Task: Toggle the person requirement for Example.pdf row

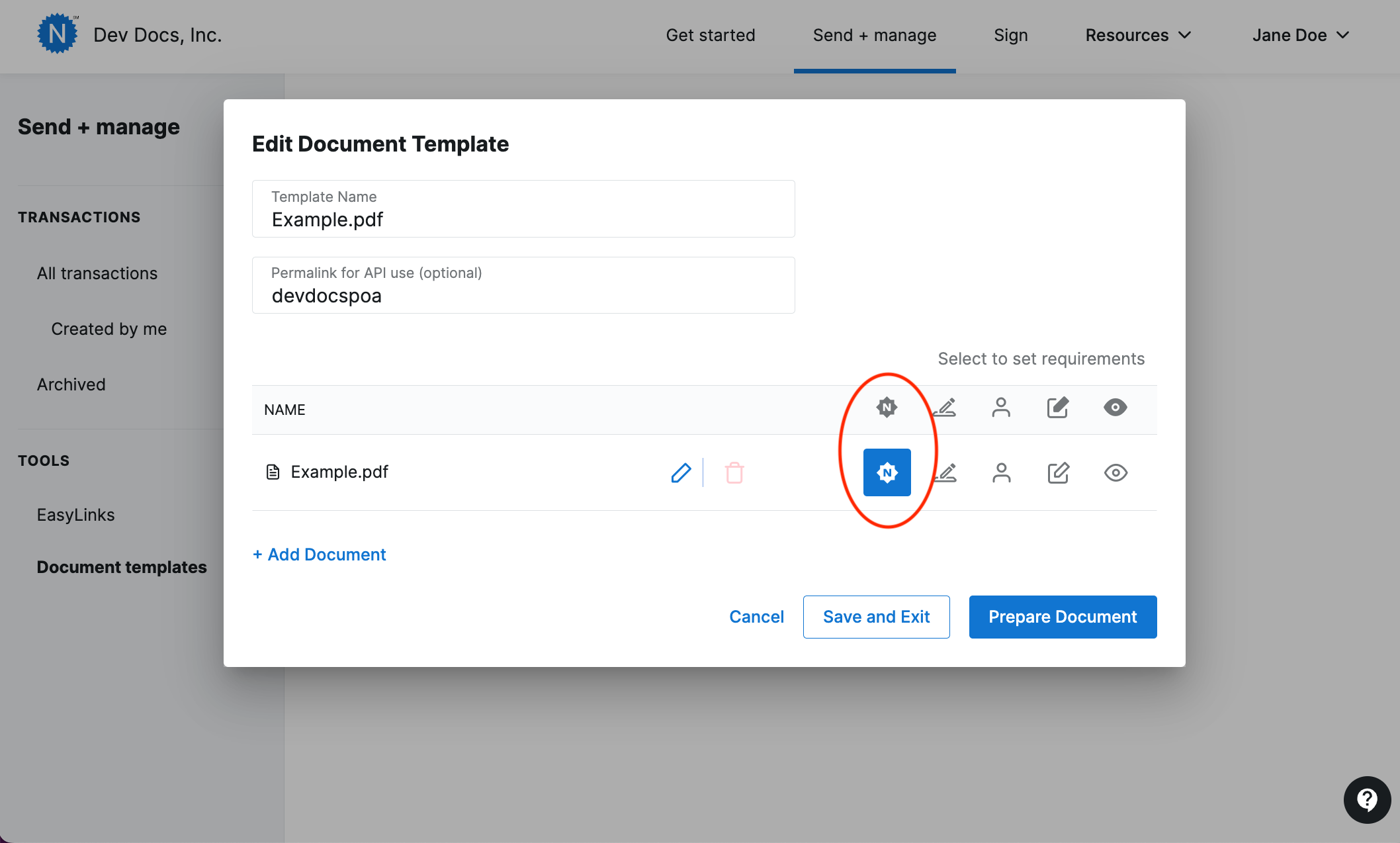Action: point(1001,472)
